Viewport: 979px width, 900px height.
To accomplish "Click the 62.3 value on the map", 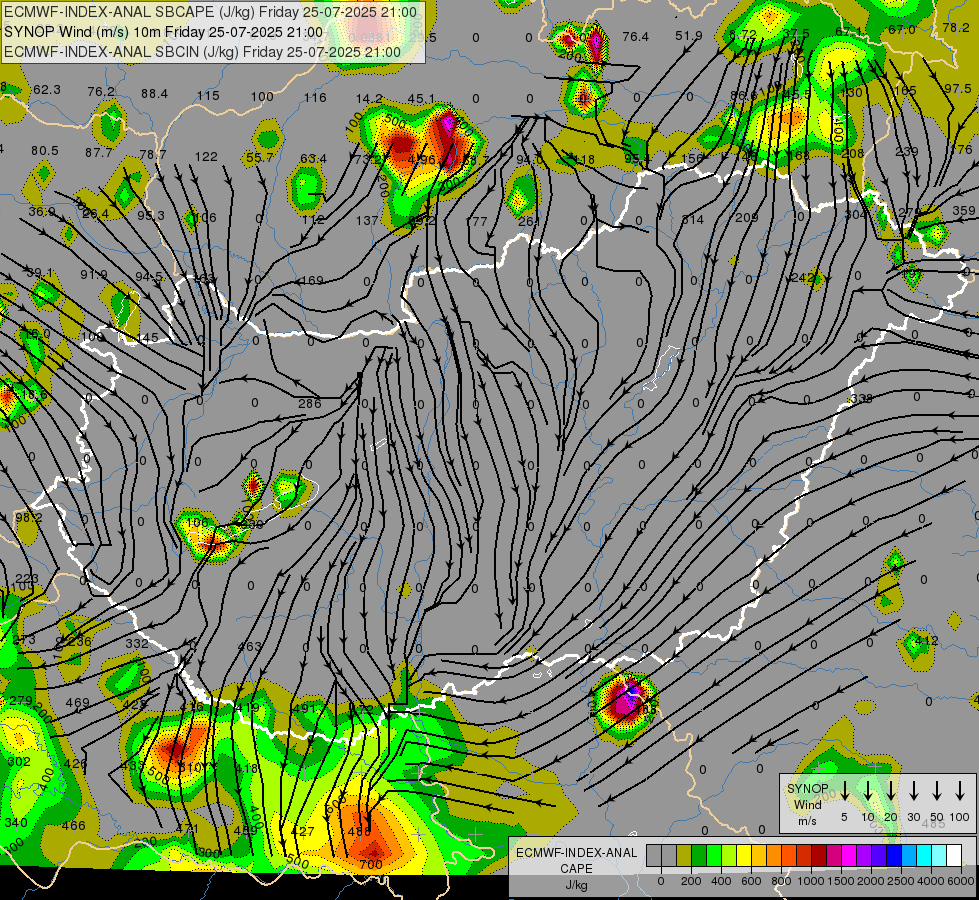I will pyautogui.click(x=47, y=90).
